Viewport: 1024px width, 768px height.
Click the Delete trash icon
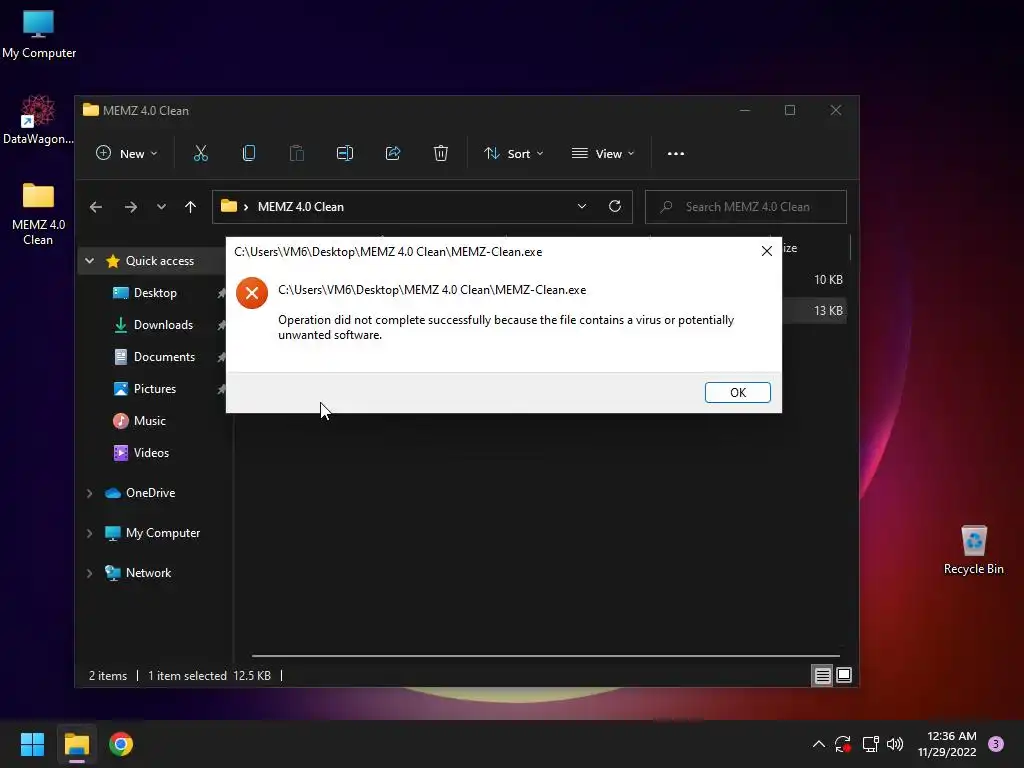click(441, 153)
